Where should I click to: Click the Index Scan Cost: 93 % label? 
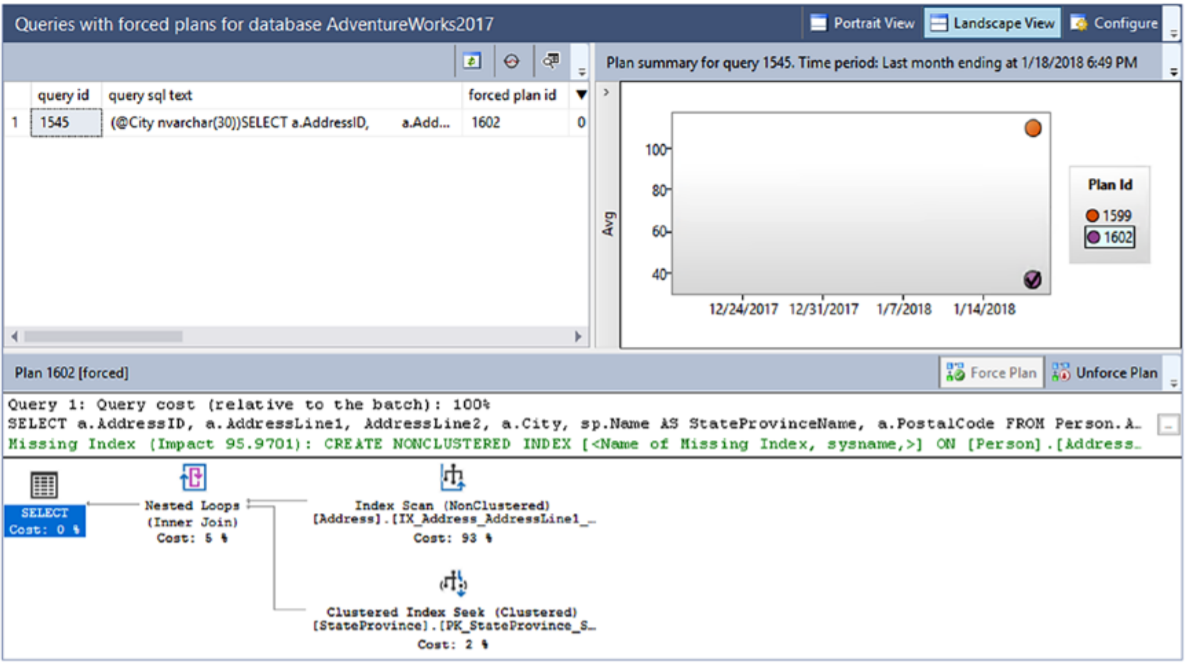[452, 538]
